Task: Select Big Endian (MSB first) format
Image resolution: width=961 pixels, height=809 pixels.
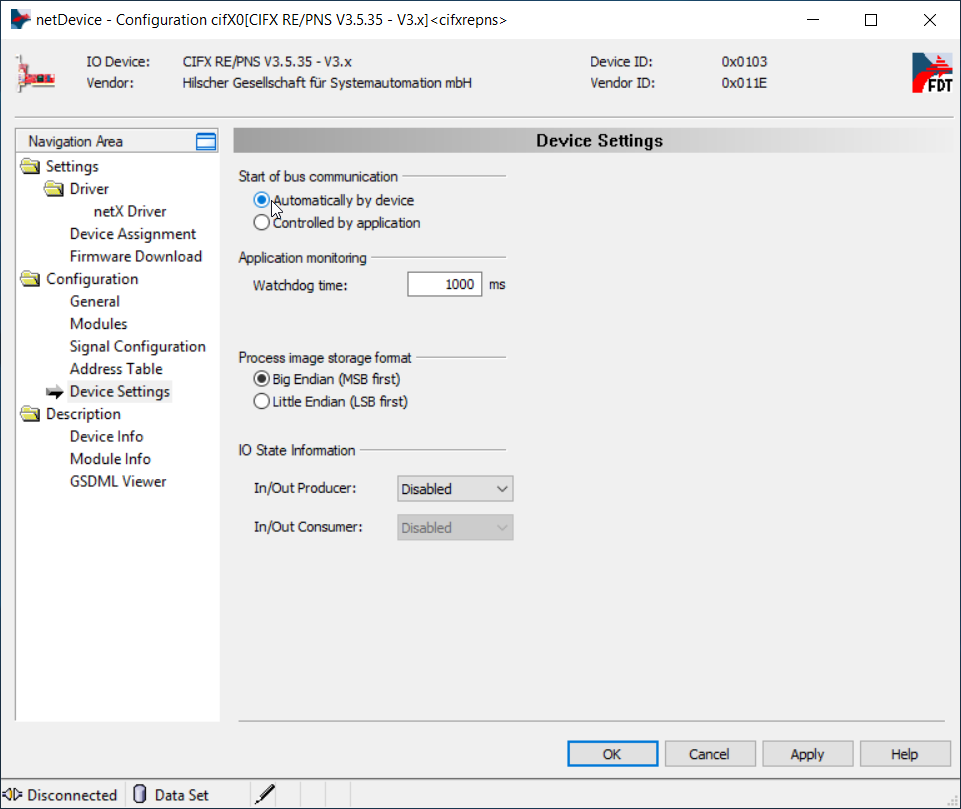Action: tap(262, 379)
